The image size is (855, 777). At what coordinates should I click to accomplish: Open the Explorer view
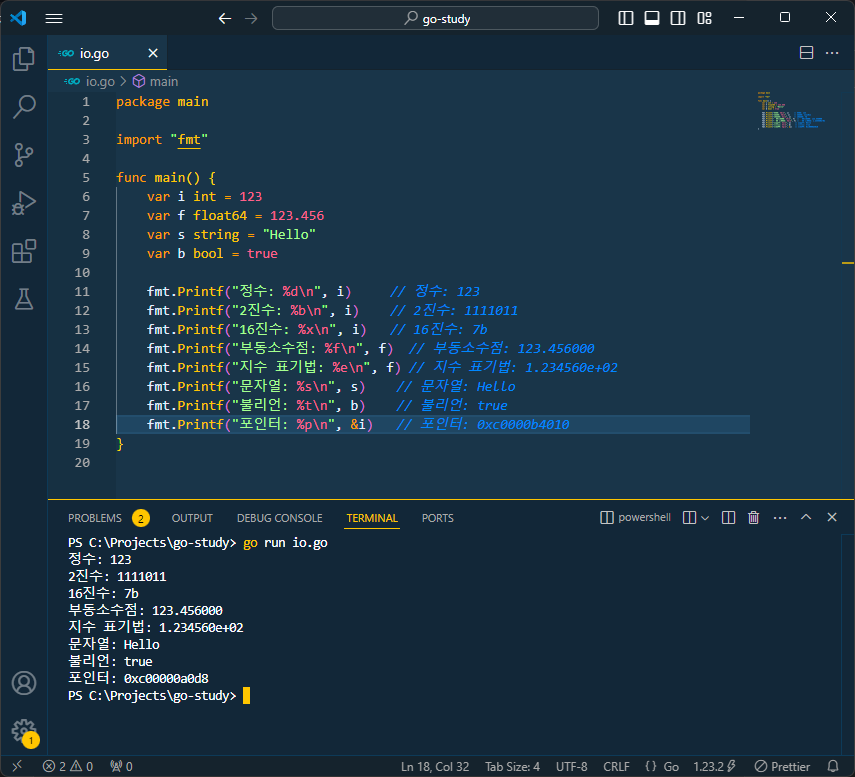coord(23,60)
